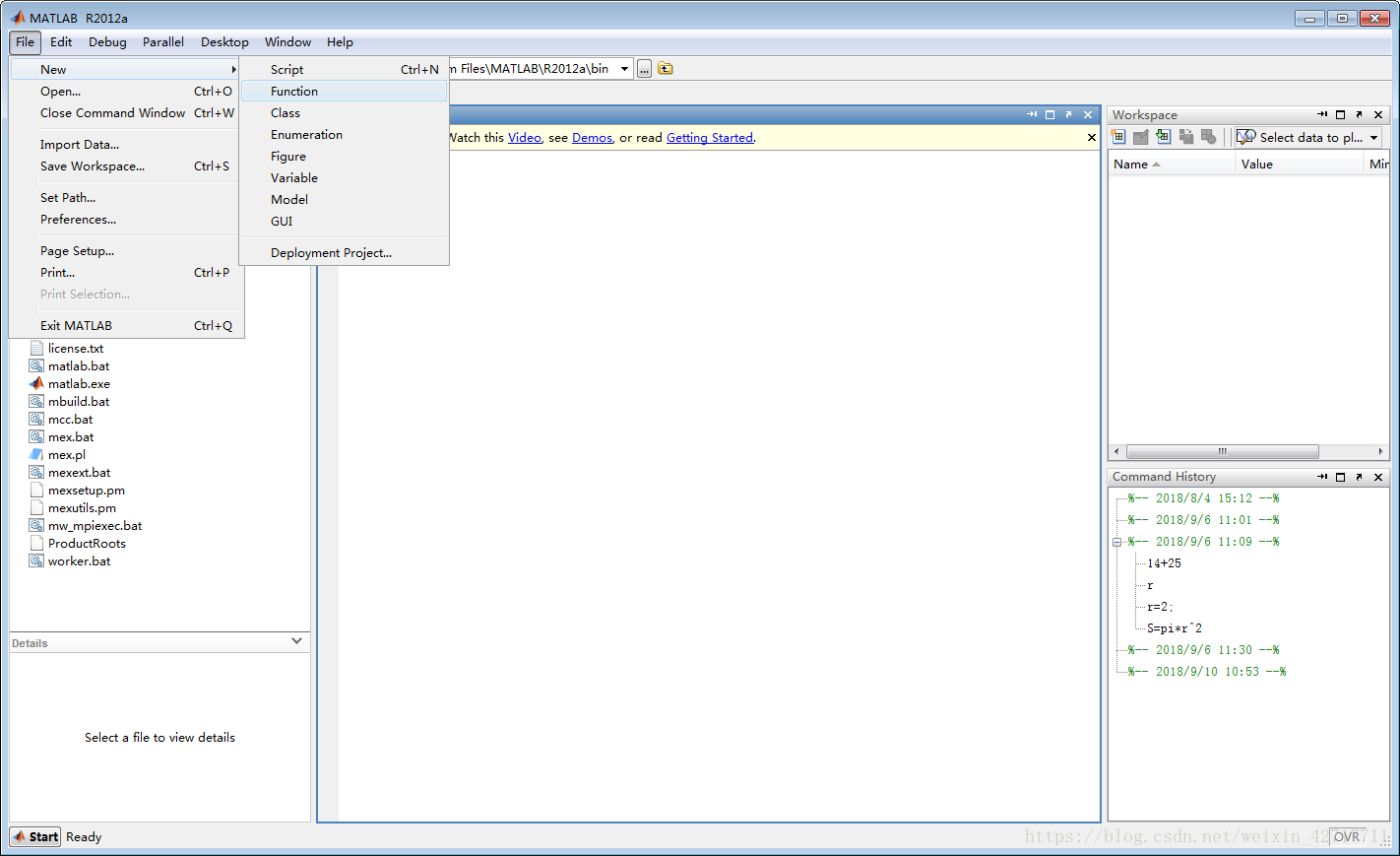This screenshot has height=856, width=1400.
Task: Maximize the Workspace panel
Action: coord(1340,115)
